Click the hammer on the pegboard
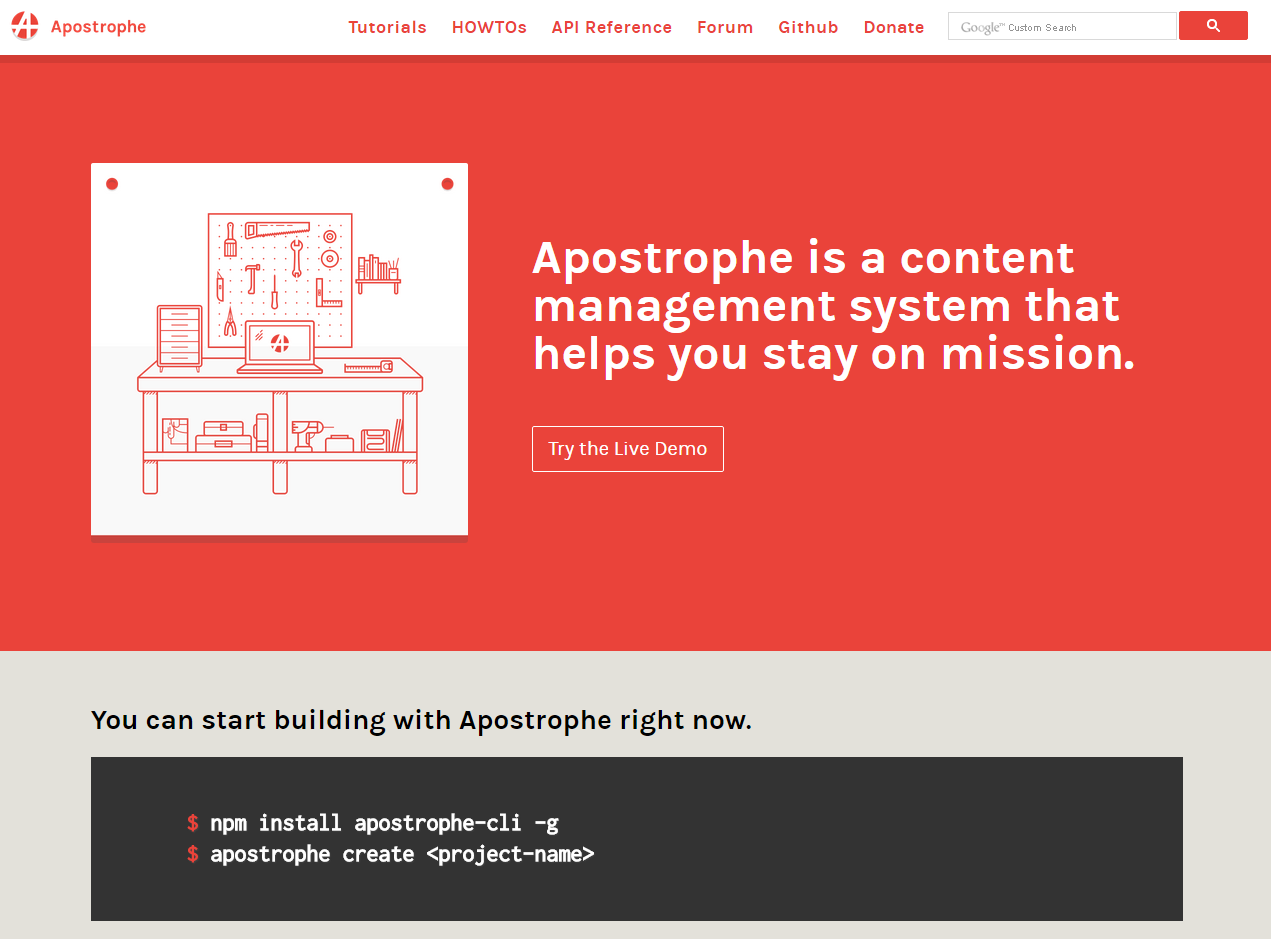 click(x=253, y=277)
